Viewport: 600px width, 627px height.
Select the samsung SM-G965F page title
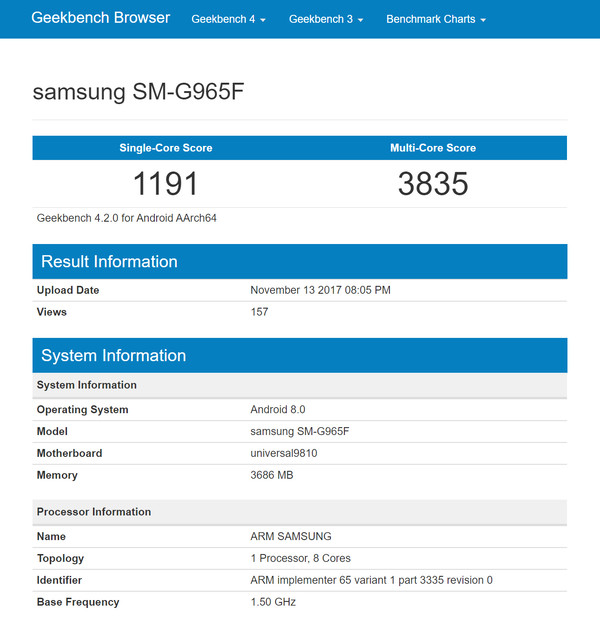point(138,92)
